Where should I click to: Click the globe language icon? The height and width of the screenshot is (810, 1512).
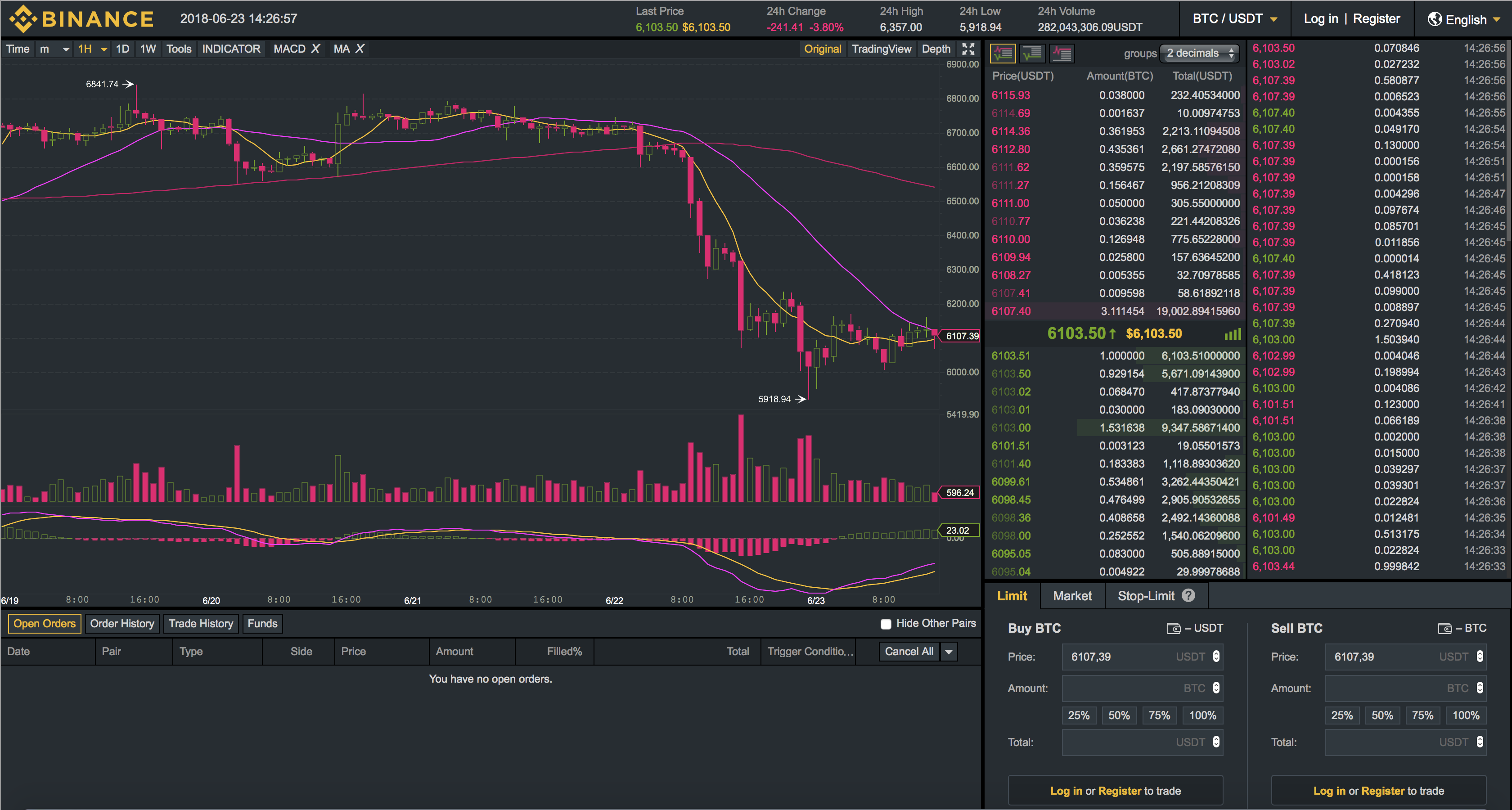(x=1435, y=19)
